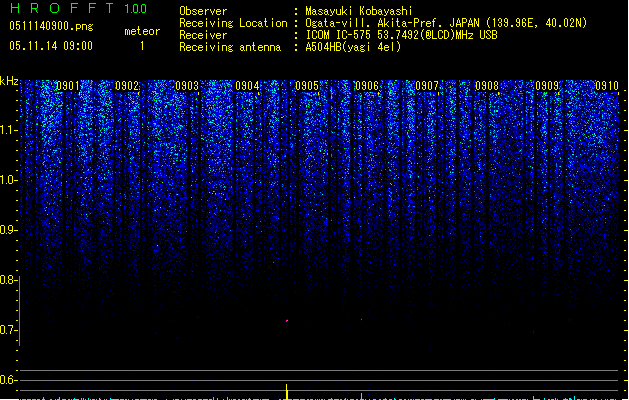Click the 'Receiving antenna' label

230,47
